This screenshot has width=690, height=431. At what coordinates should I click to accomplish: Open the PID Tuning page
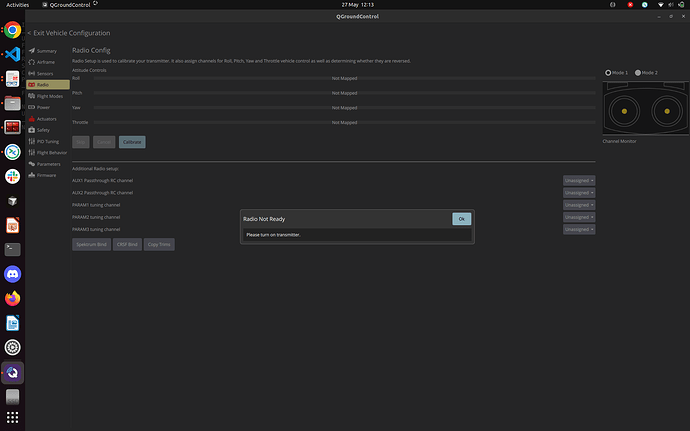(x=48, y=141)
